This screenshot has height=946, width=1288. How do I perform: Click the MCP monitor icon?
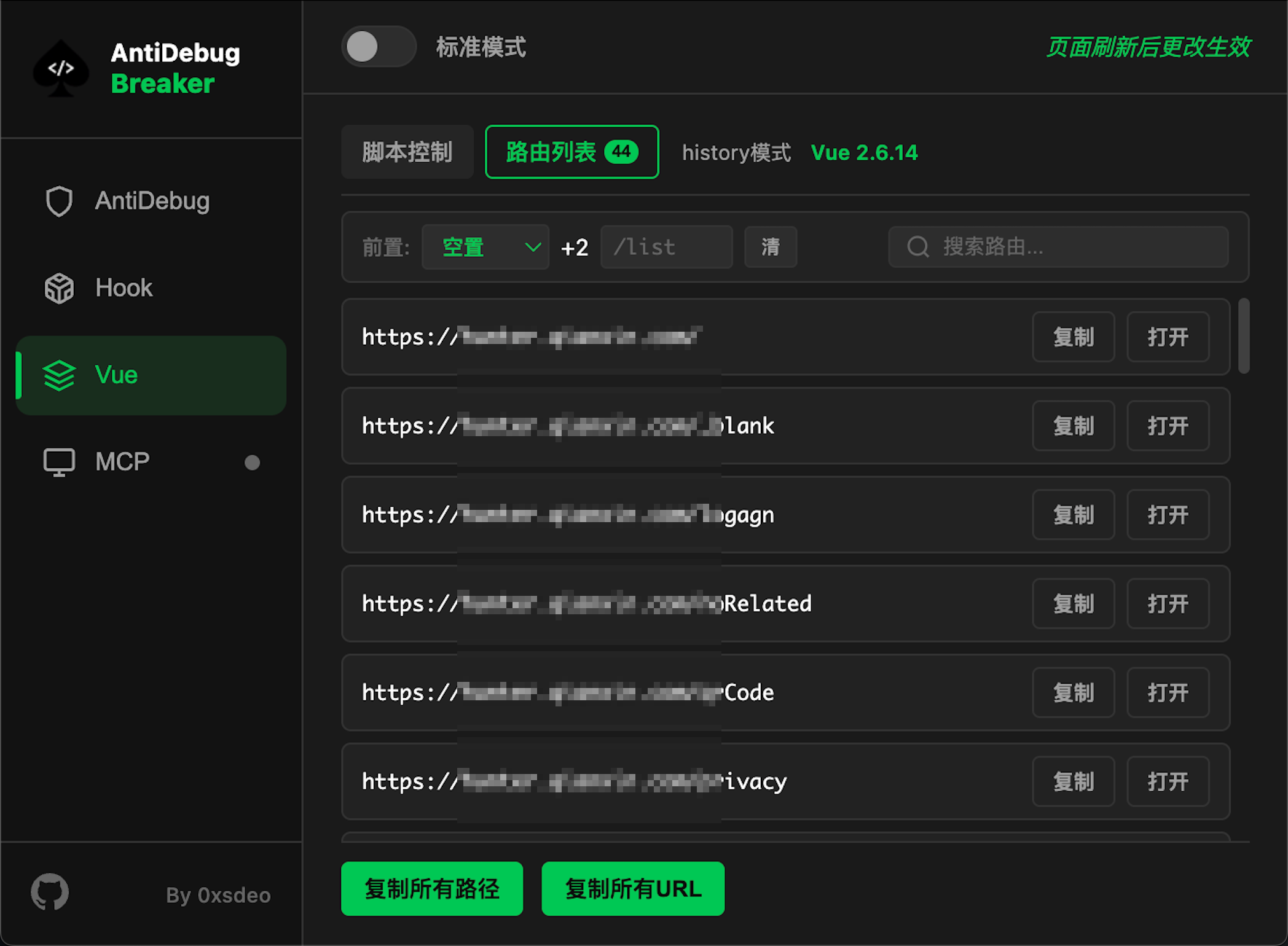pyautogui.click(x=59, y=462)
